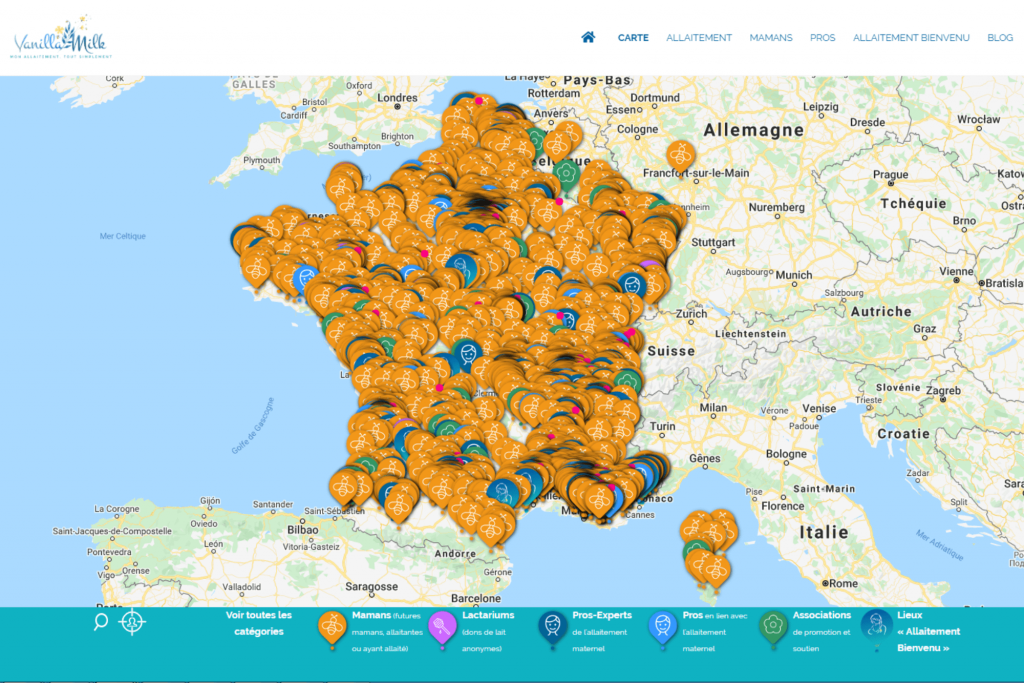Screen dimensions: 1024x683
Task: Click the 'Lieux « Allaitement Bienvenu »' label
Action: point(928,631)
